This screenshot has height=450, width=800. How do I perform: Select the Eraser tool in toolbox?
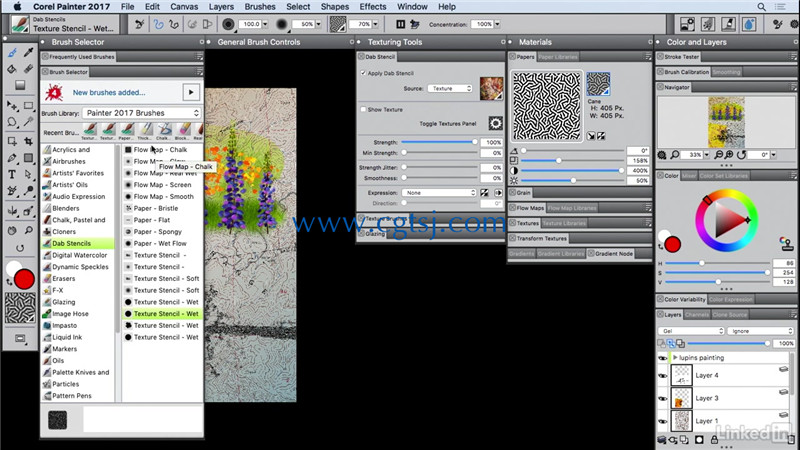coord(29,69)
